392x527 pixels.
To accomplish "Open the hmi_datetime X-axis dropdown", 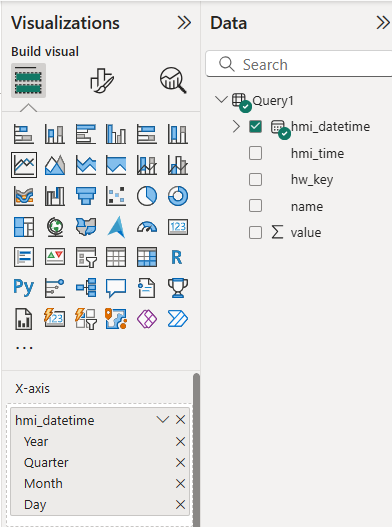I will coord(163,419).
